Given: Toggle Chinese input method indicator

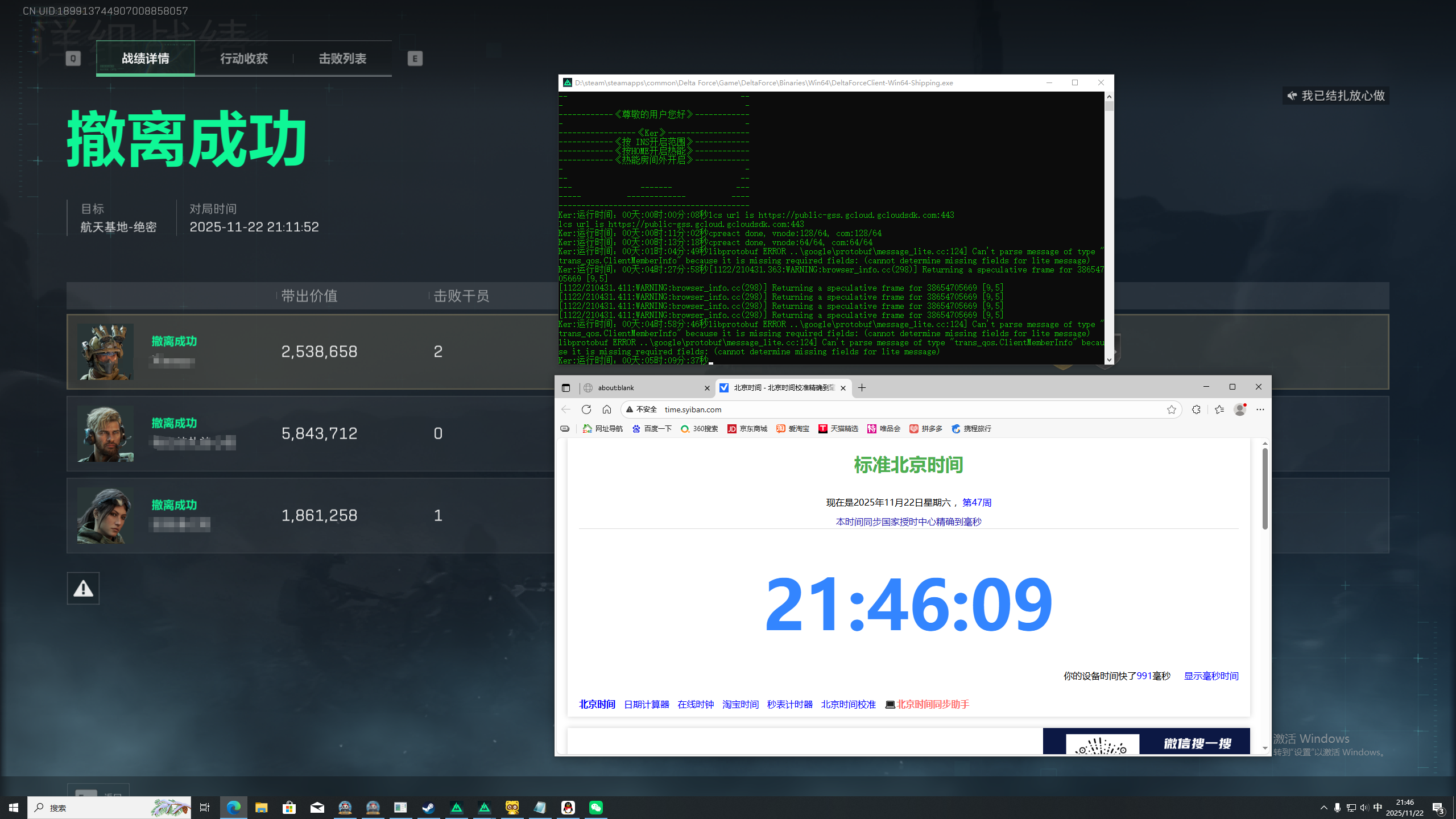Looking at the screenshot, I should click(1378, 808).
